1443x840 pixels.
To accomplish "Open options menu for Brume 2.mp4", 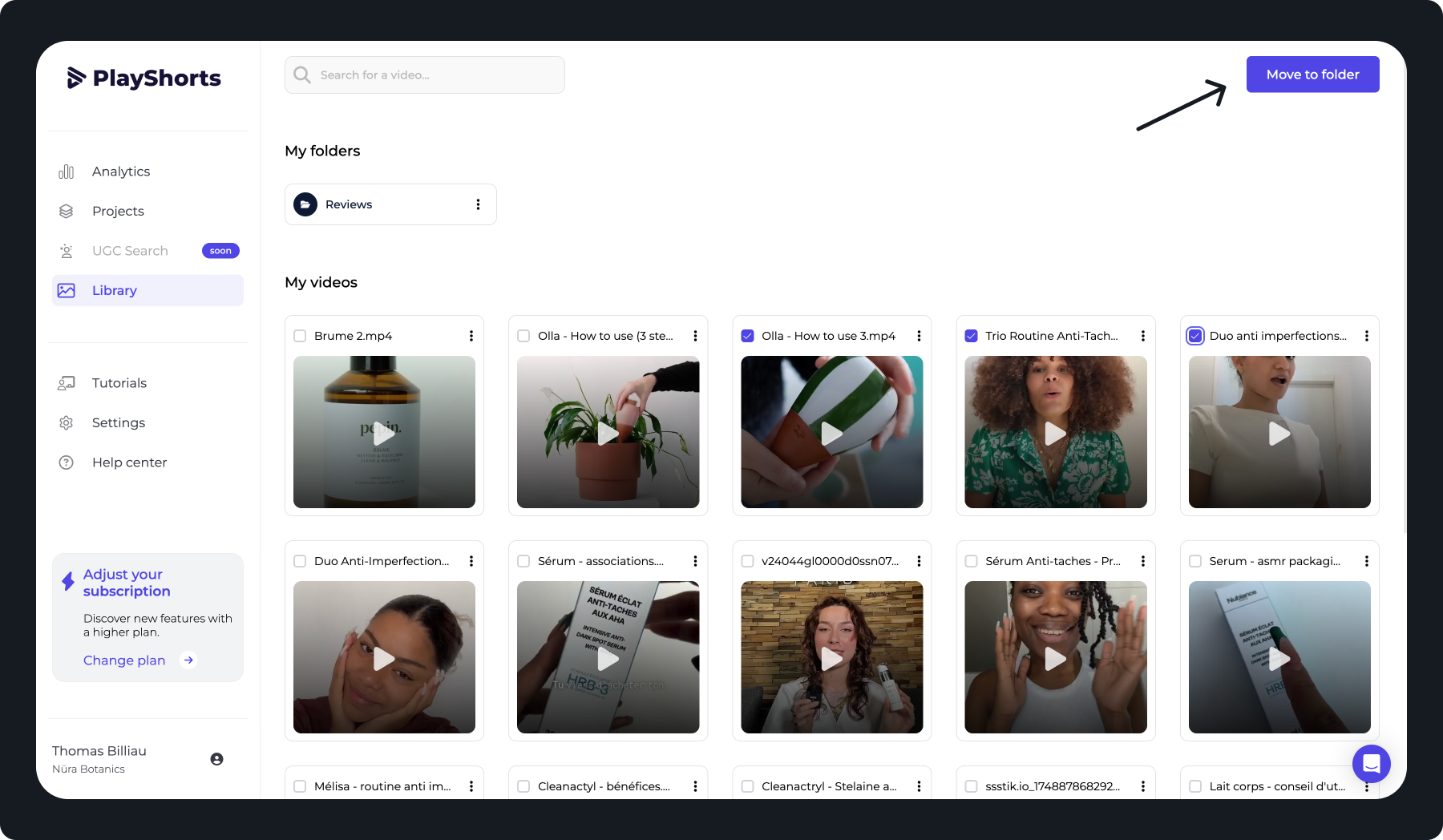I will pyautogui.click(x=471, y=336).
